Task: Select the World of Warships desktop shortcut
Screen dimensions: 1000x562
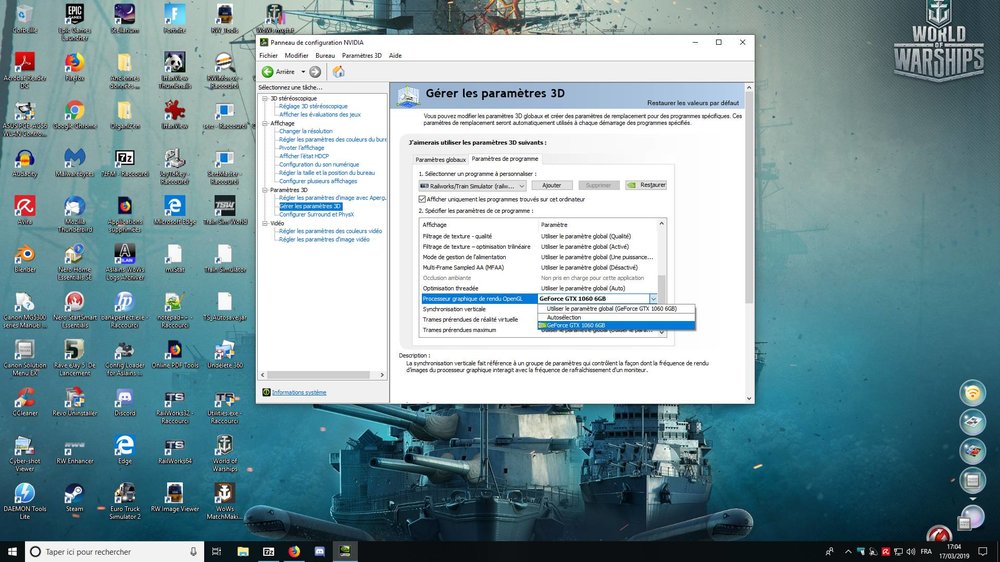Action: pos(224,454)
